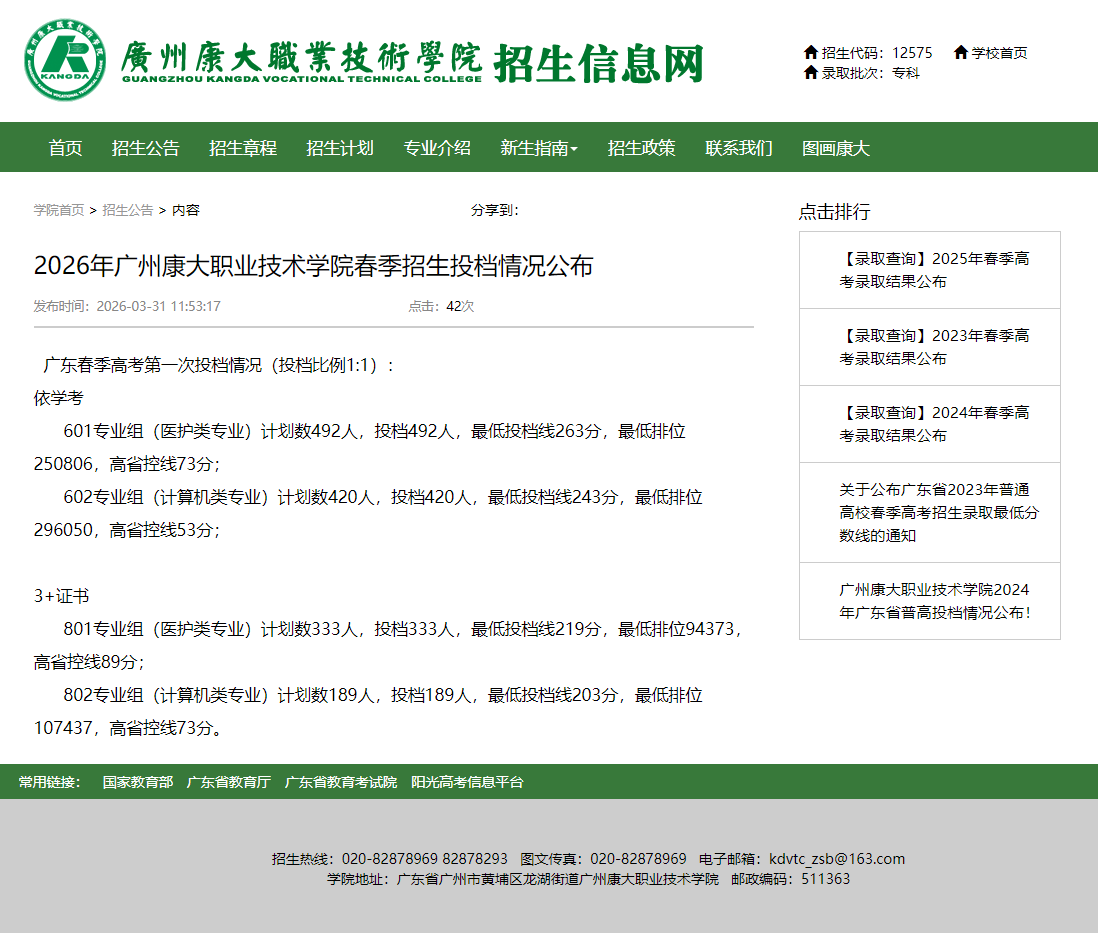Select 招生政策 in the green menu bar
The image size is (1098, 933).
click(641, 147)
